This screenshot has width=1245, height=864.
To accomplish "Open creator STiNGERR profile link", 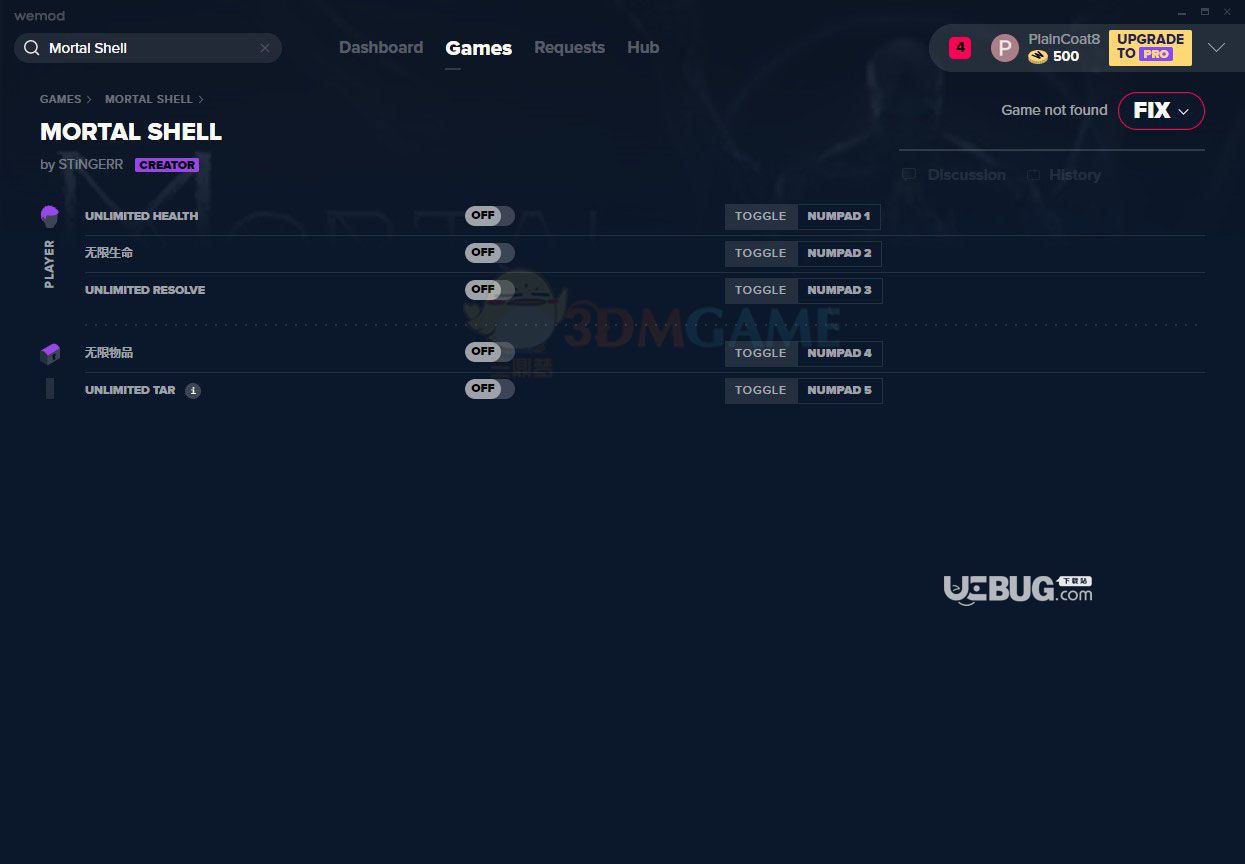I will coord(90,165).
